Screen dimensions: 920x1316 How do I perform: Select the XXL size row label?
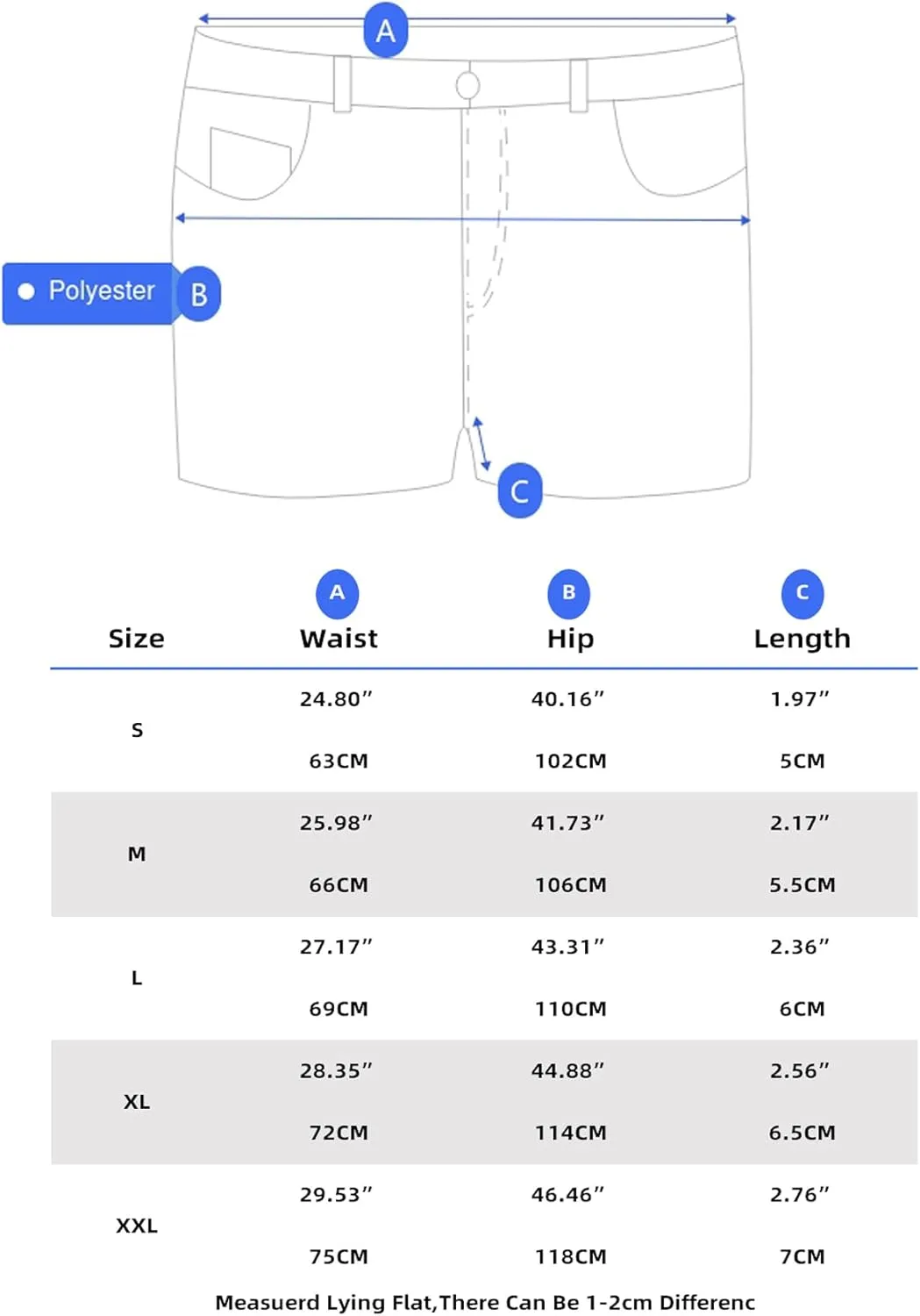tap(137, 1226)
